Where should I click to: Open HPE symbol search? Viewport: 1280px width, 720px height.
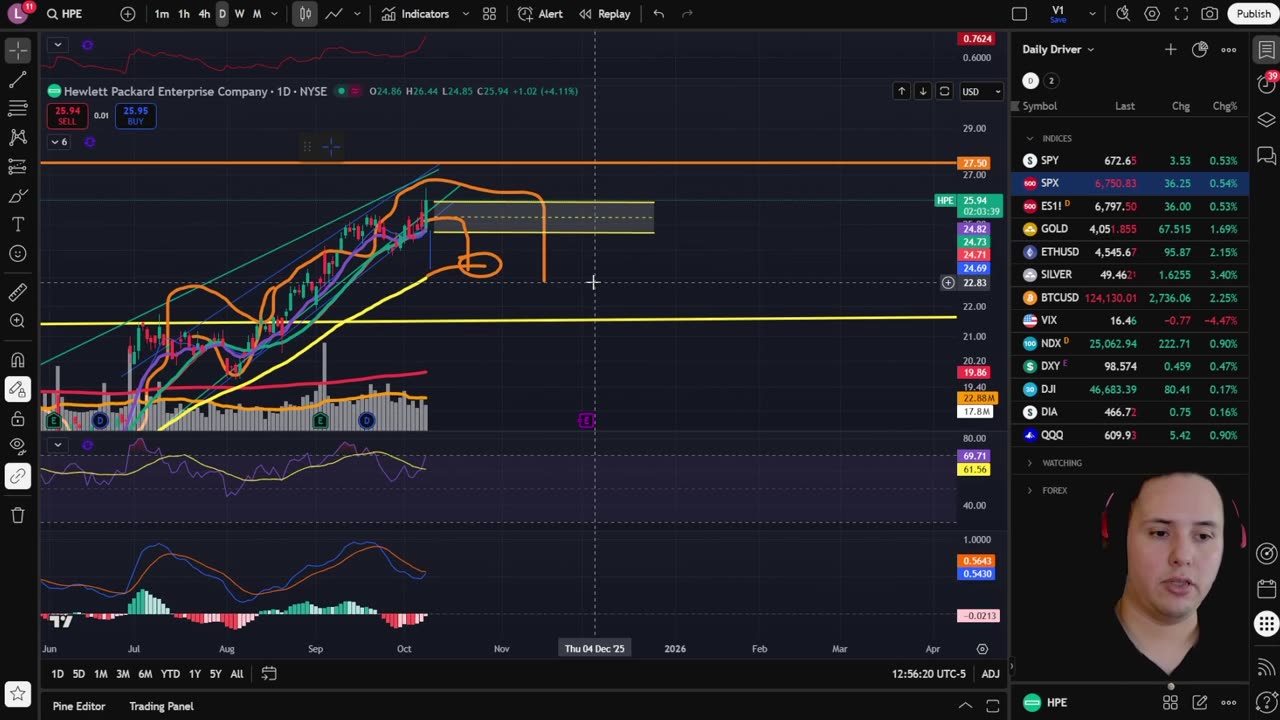[x=65, y=14]
